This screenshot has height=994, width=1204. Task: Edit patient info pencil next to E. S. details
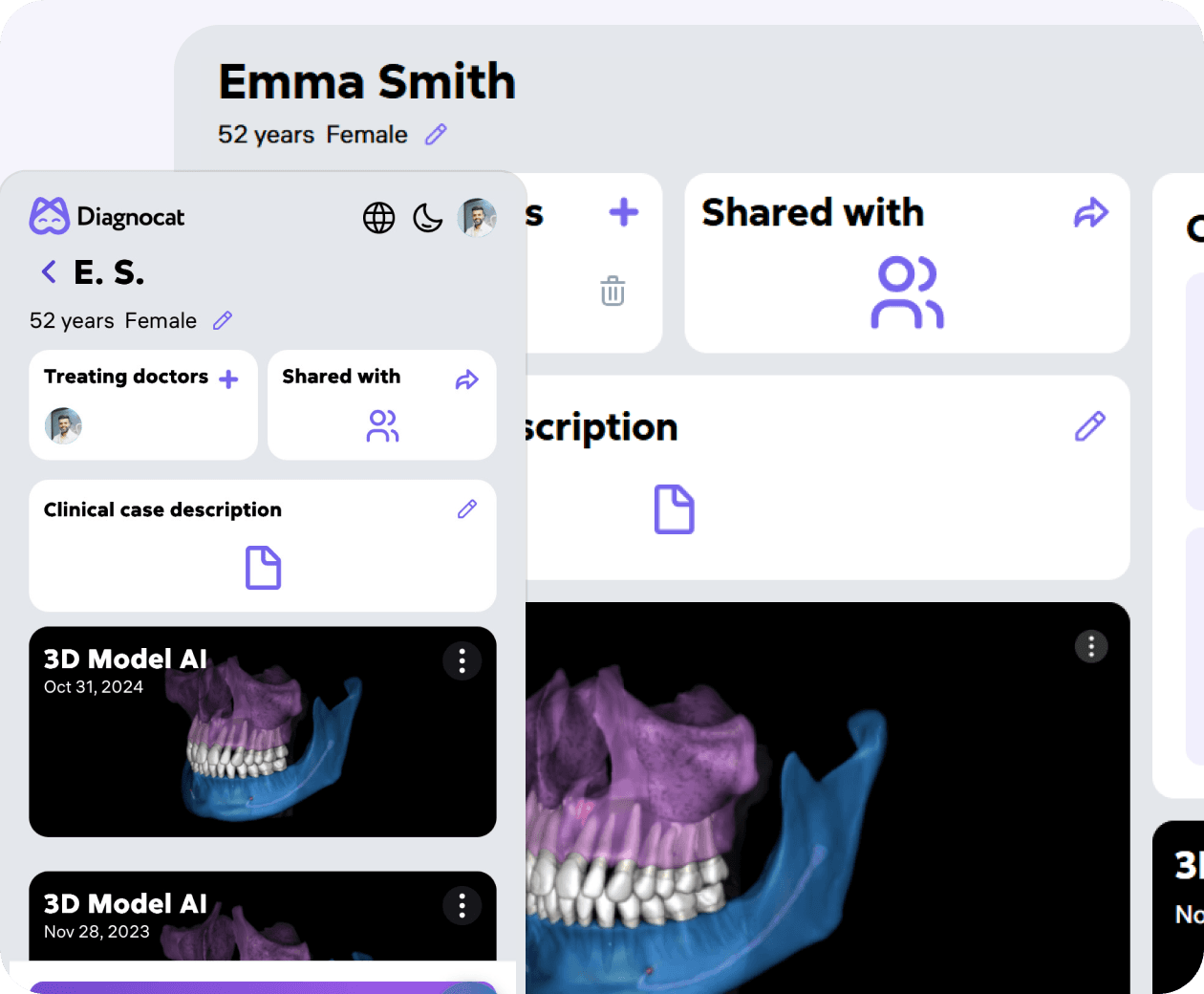pos(223,320)
